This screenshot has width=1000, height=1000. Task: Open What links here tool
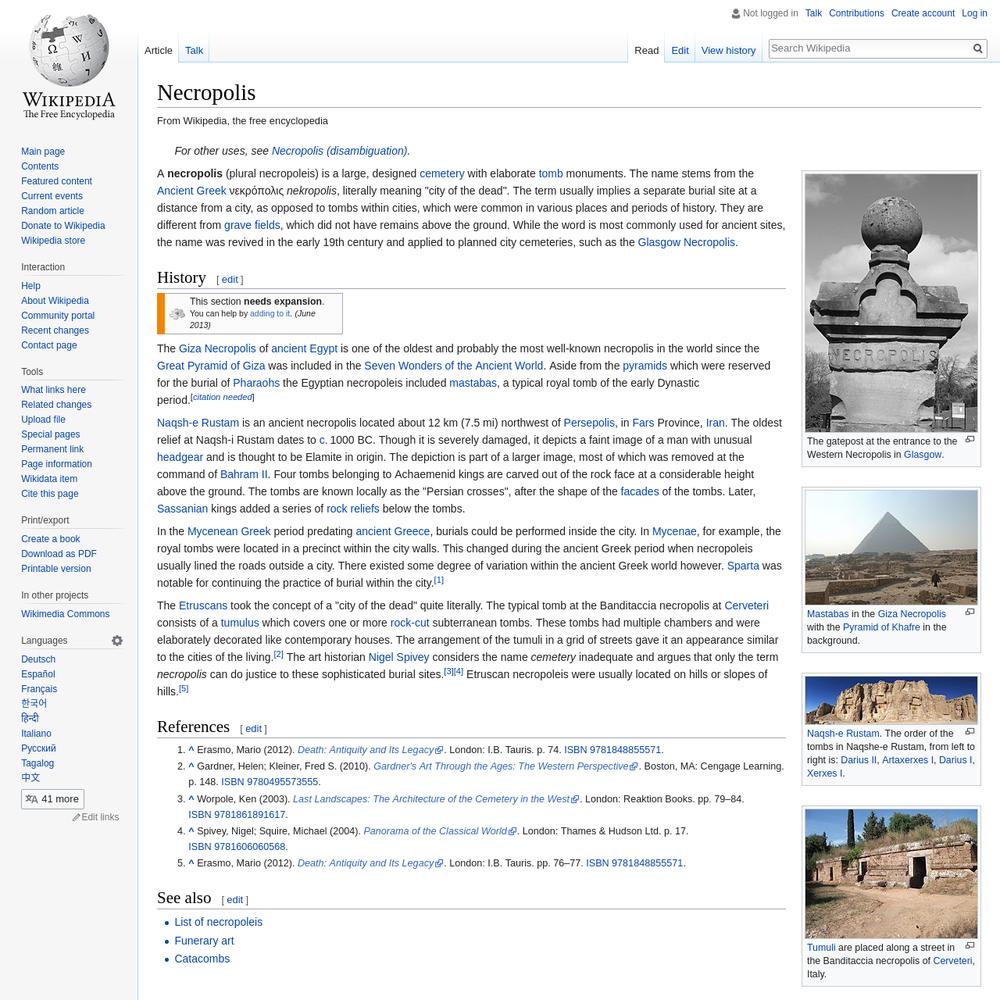(x=53, y=390)
